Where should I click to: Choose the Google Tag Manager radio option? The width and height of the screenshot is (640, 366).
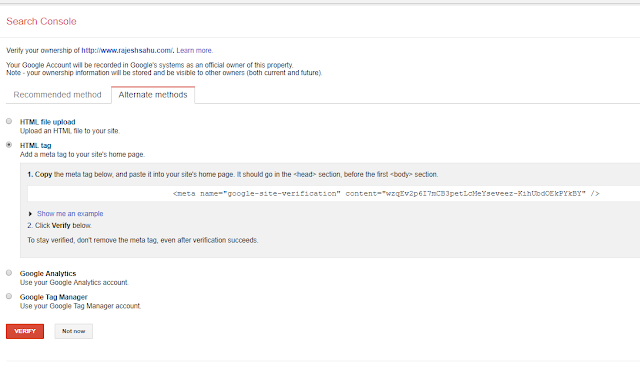[x=9, y=297]
